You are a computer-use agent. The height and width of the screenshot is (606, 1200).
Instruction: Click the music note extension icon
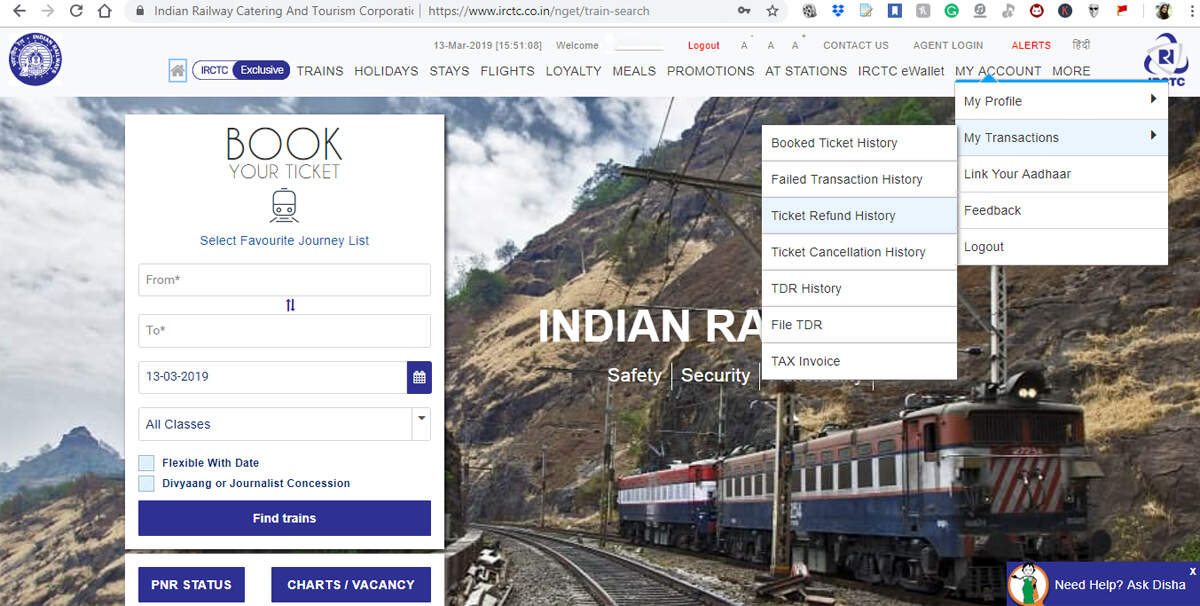coord(1008,11)
